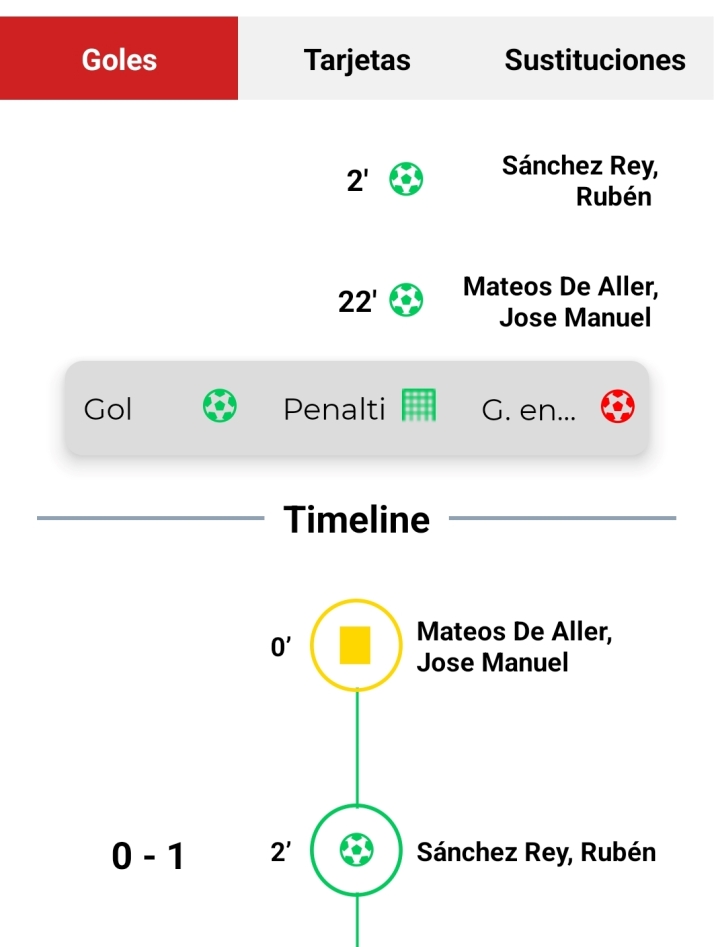Screen dimensions: 714x947
Task: Select Sánchez Rey, Rubén in the timeline
Action: coord(536,853)
